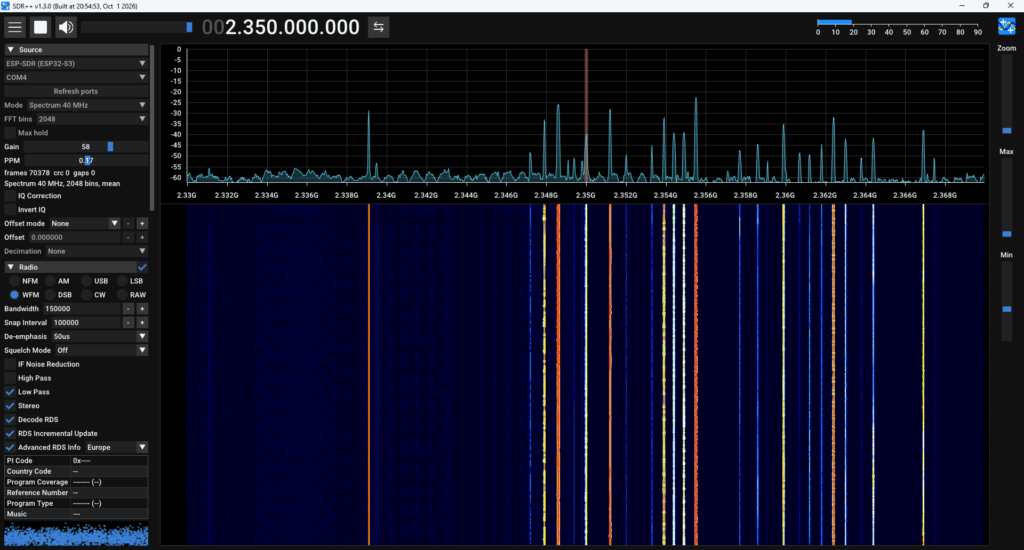Open the RDS region Europe dropdown
Image resolution: width=1024 pixels, height=550 pixels.
[x=116, y=447]
